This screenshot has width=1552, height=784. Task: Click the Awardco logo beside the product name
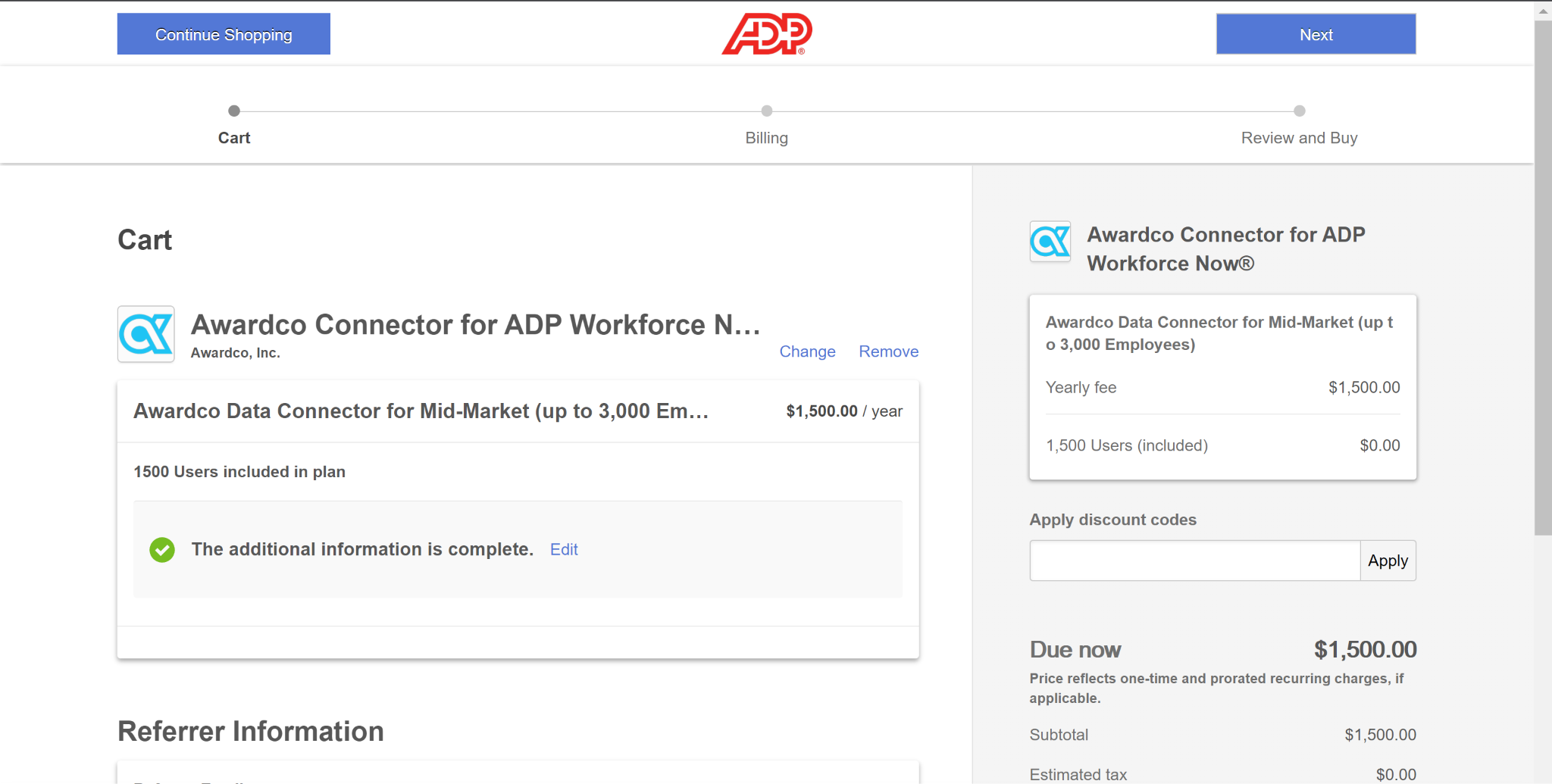[x=145, y=333]
